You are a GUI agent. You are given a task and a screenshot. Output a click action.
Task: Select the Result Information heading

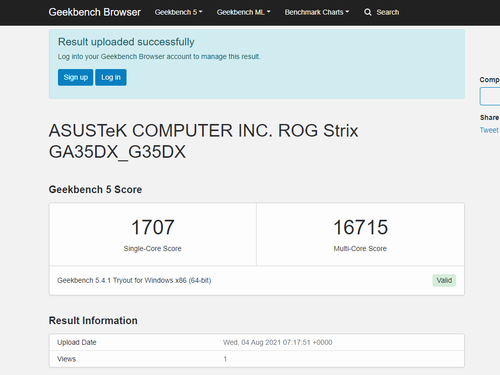(x=93, y=320)
